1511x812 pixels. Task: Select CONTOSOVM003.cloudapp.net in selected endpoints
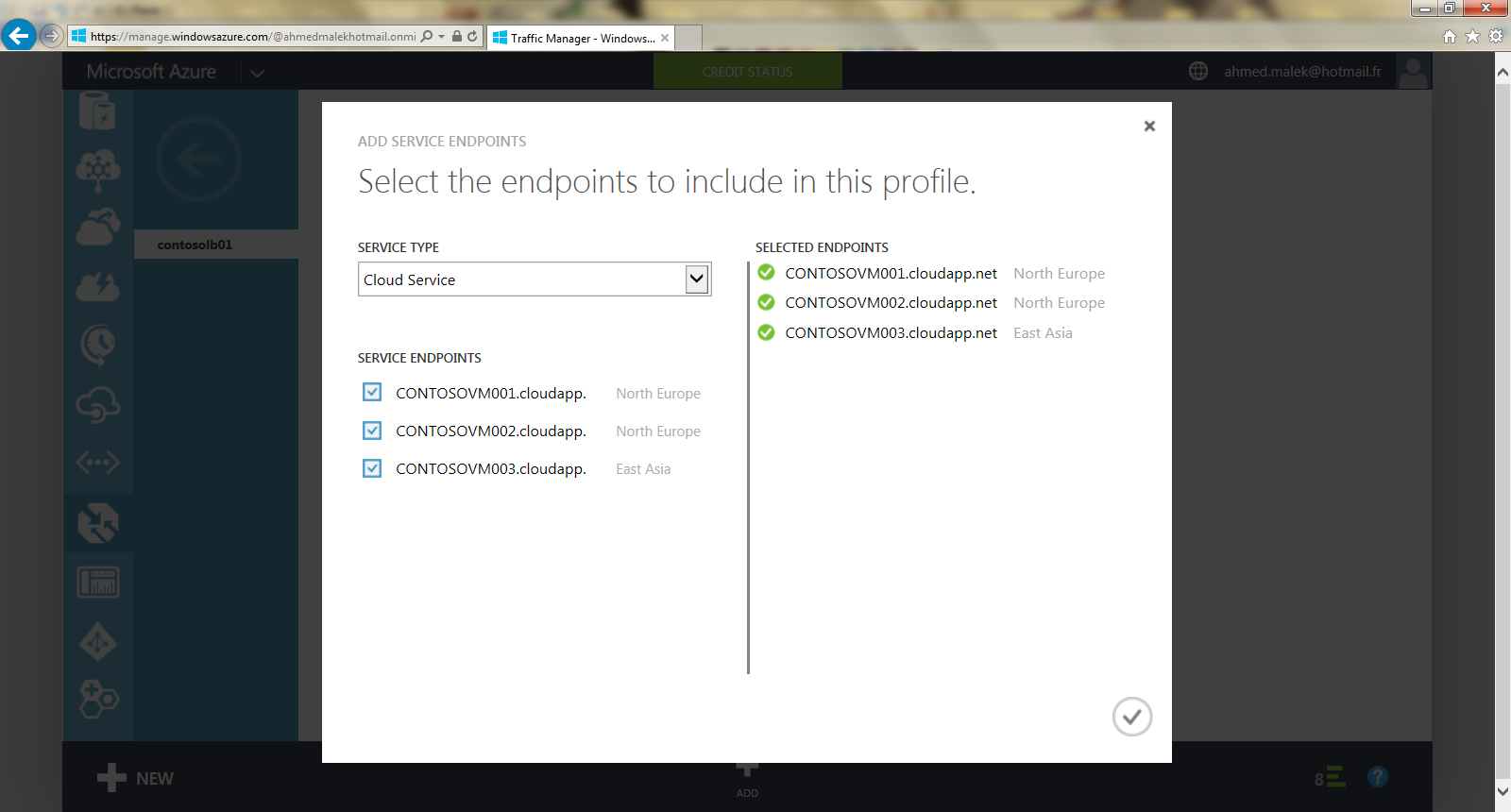pyautogui.click(x=891, y=333)
